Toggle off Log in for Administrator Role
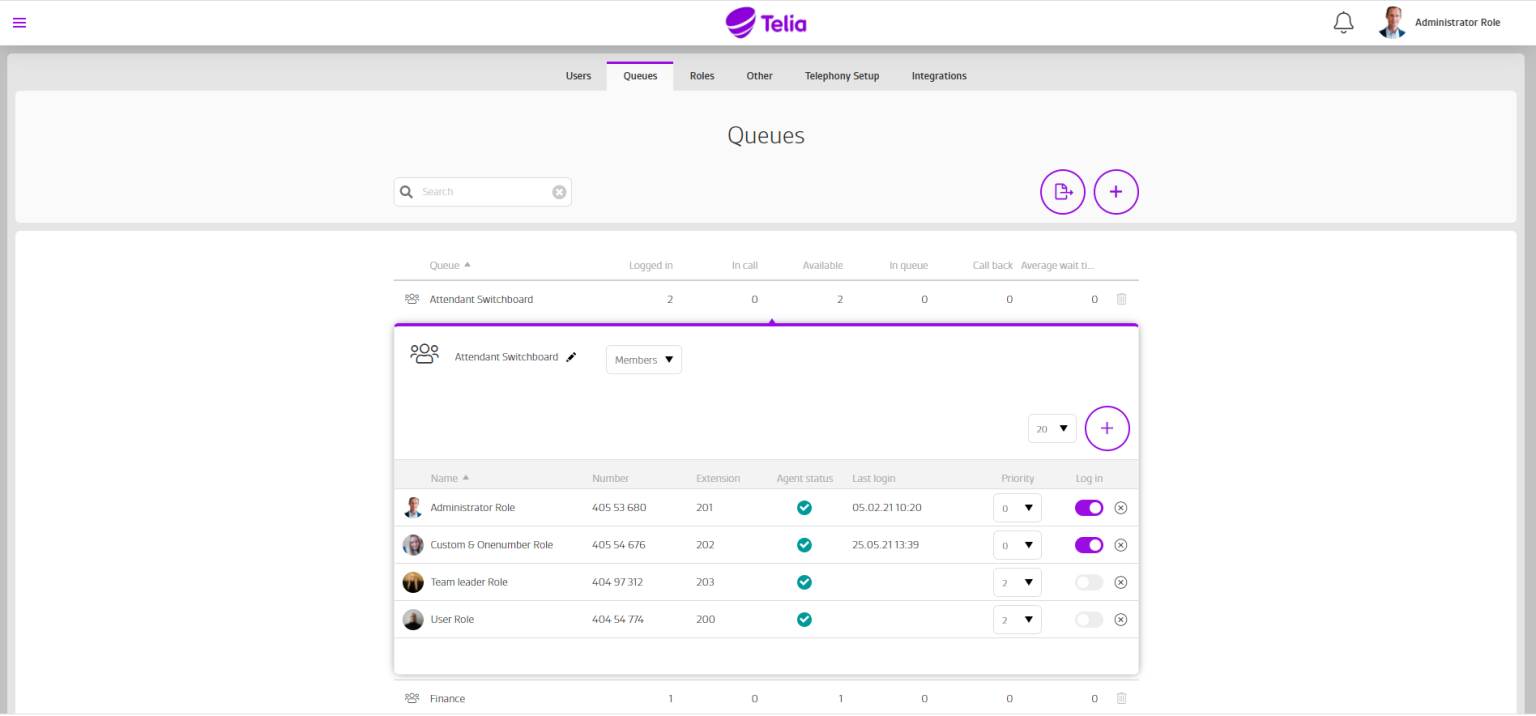Viewport: 1536px width, 716px height. (x=1089, y=507)
